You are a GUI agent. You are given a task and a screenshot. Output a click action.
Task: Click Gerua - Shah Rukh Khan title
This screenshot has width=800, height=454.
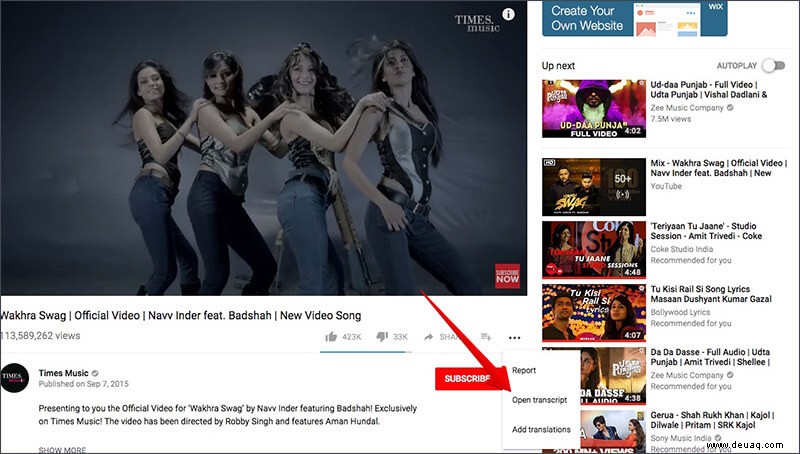[712, 420]
